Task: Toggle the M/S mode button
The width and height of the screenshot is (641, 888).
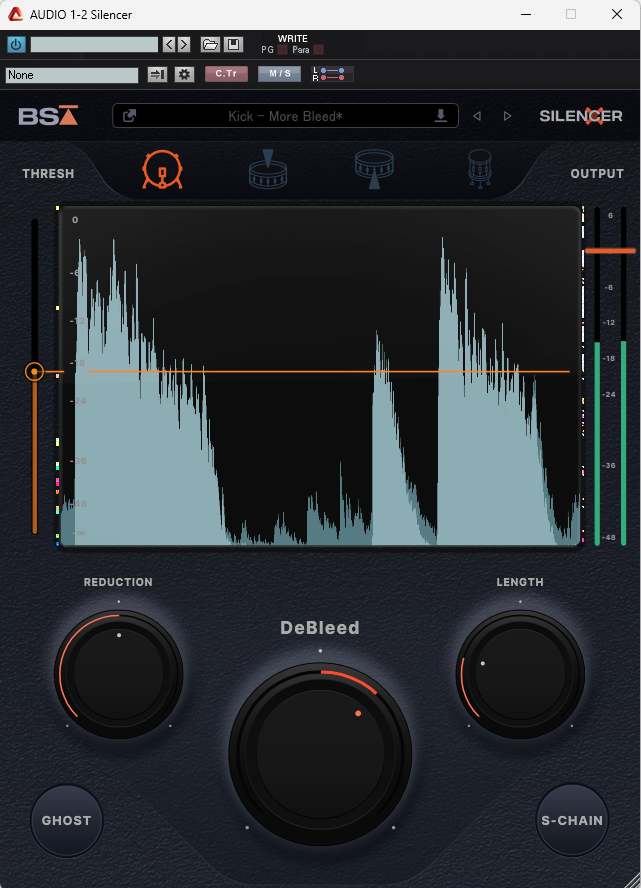Action: click(x=279, y=74)
